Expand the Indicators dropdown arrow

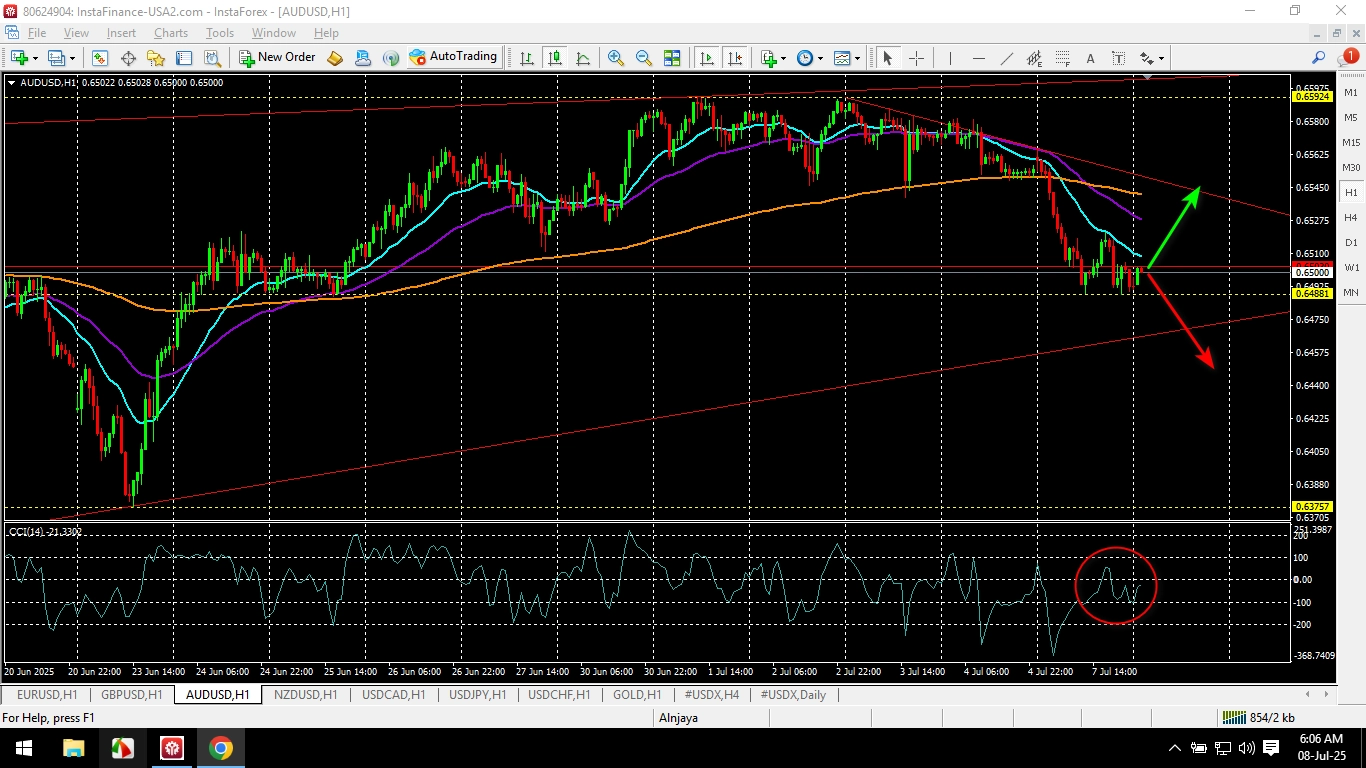click(783, 58)
